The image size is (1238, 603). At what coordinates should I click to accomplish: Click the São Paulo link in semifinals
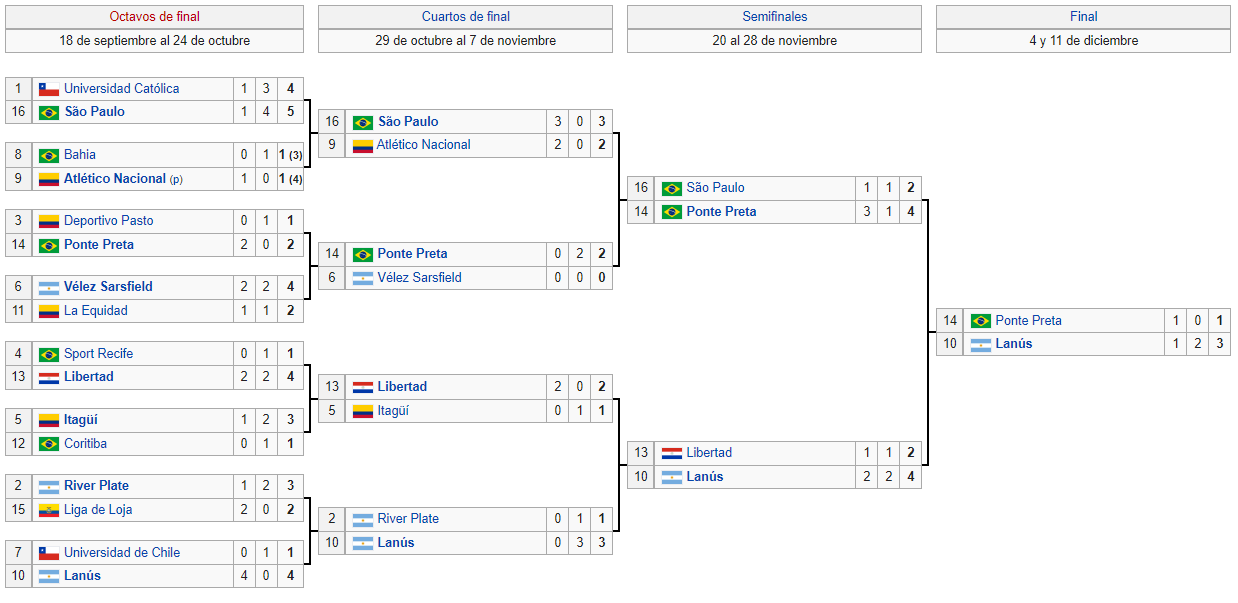pyautogui.click(x=716, y=188)
